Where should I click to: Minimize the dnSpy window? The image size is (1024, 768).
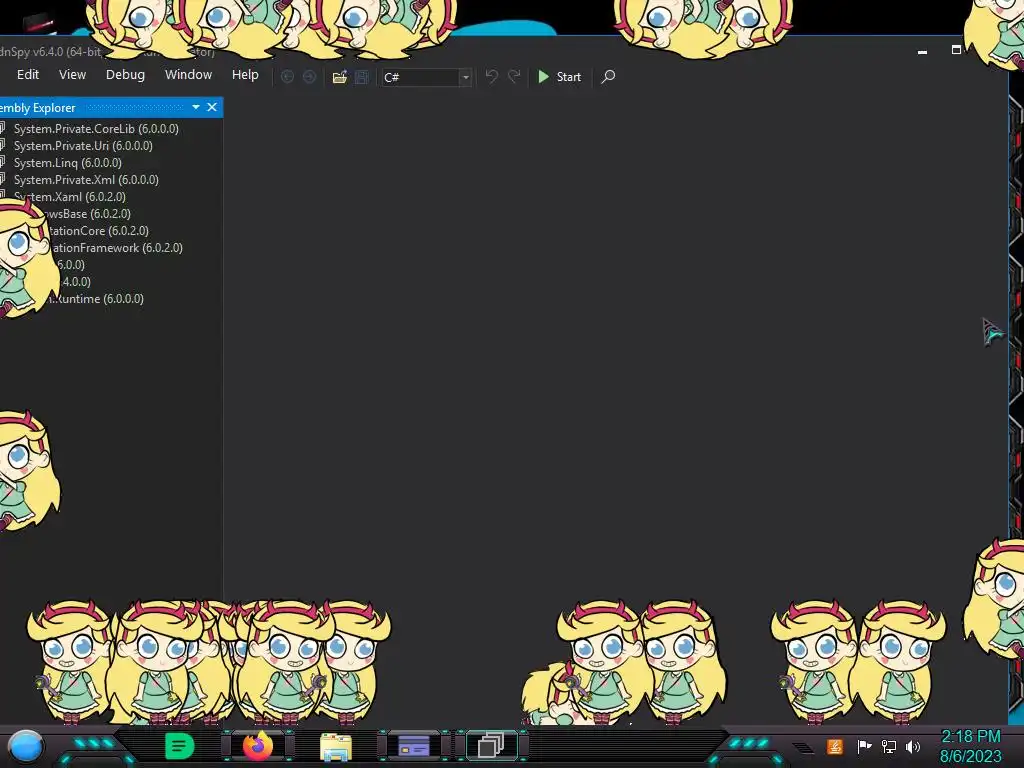tap(922, 51)
